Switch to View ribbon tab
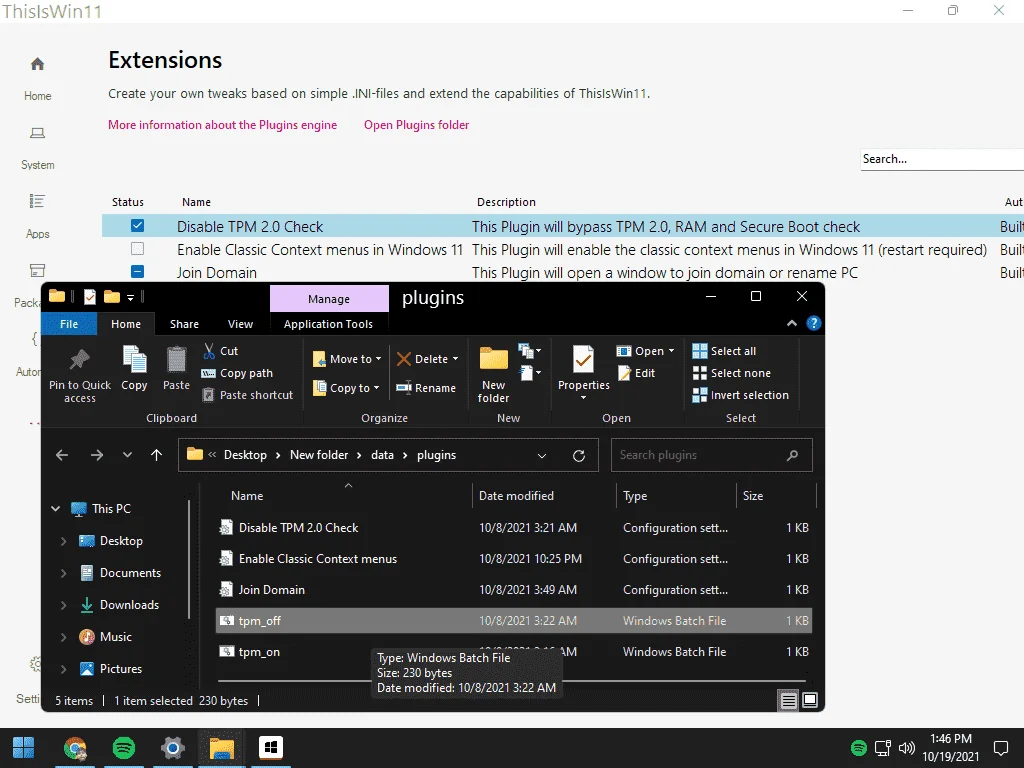 pyautogui.click(x=240, y=324)
